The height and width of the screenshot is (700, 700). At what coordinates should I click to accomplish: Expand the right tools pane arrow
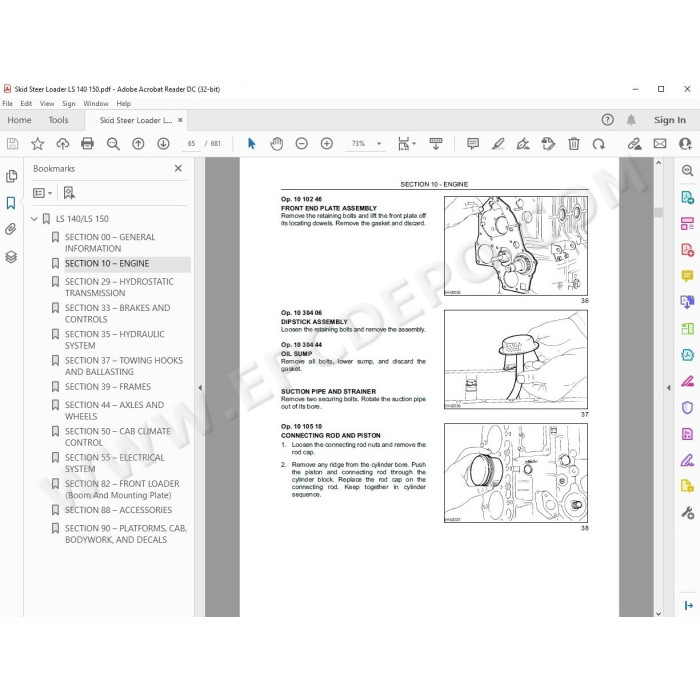click(668, 388)
